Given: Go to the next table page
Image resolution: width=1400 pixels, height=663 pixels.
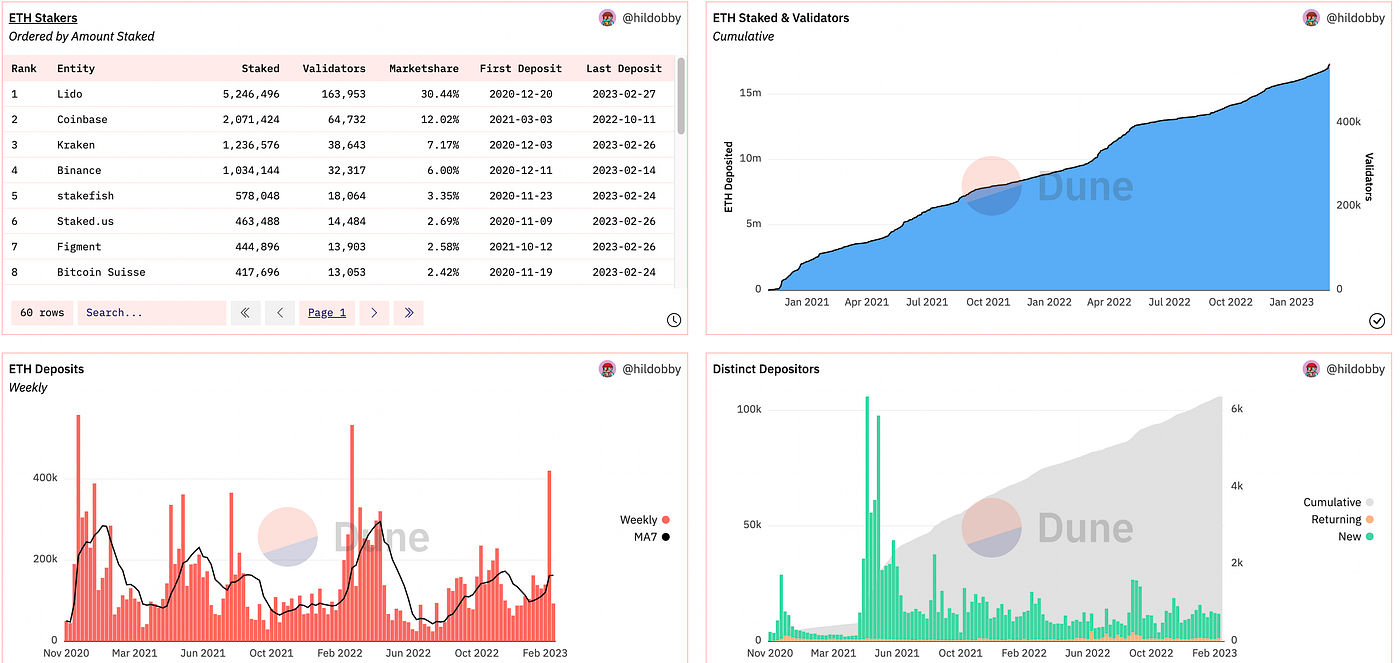Looking at the screenshot, I should (x=374, y=313).
